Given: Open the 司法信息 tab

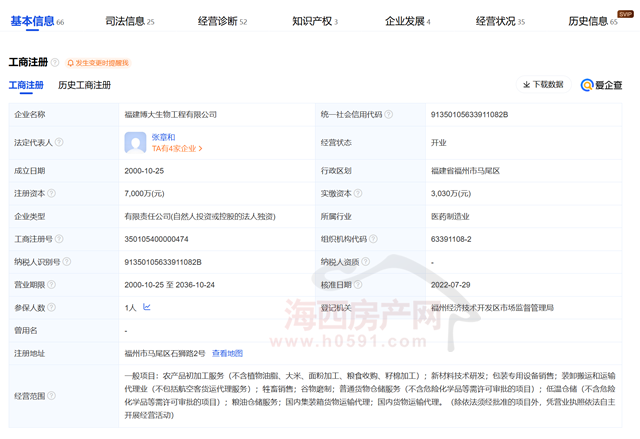Looking at the screenshot, I should [x=129, y=21].
